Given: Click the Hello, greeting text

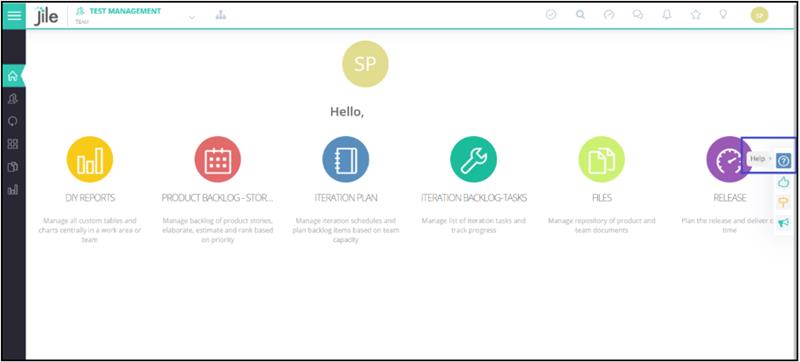Looking at the screenshot, I should [x=347, y=112].
